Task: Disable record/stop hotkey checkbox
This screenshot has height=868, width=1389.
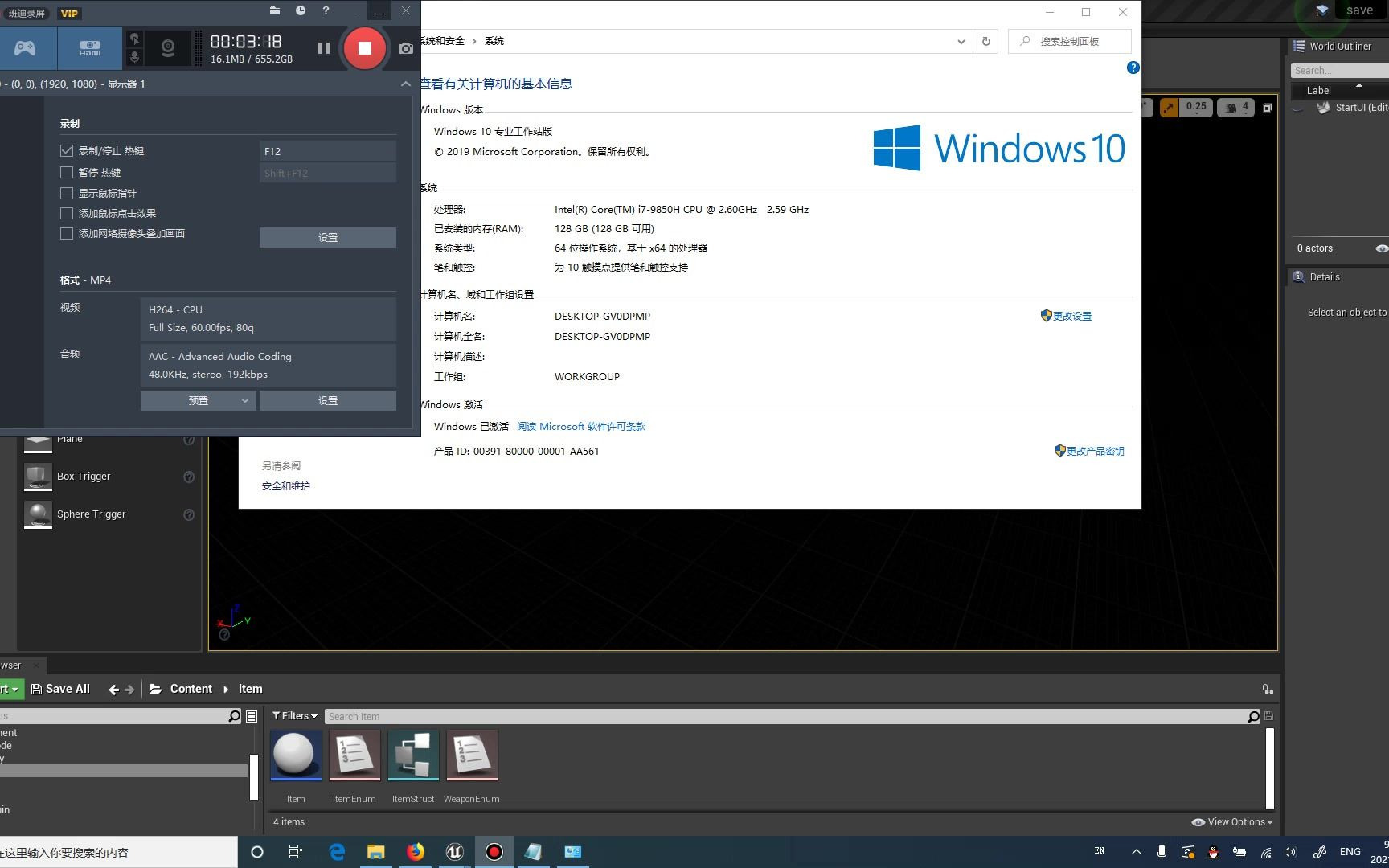Action: click(x=67, y=150)
